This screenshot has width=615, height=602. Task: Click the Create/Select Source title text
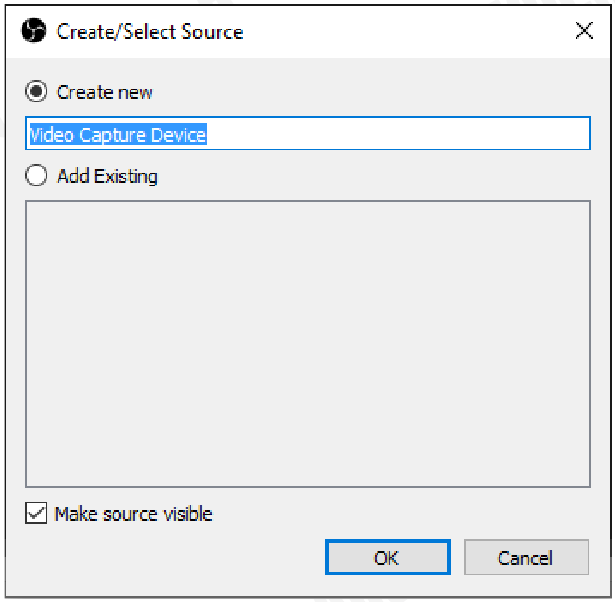pyautogui.click(x=150, y=31)
